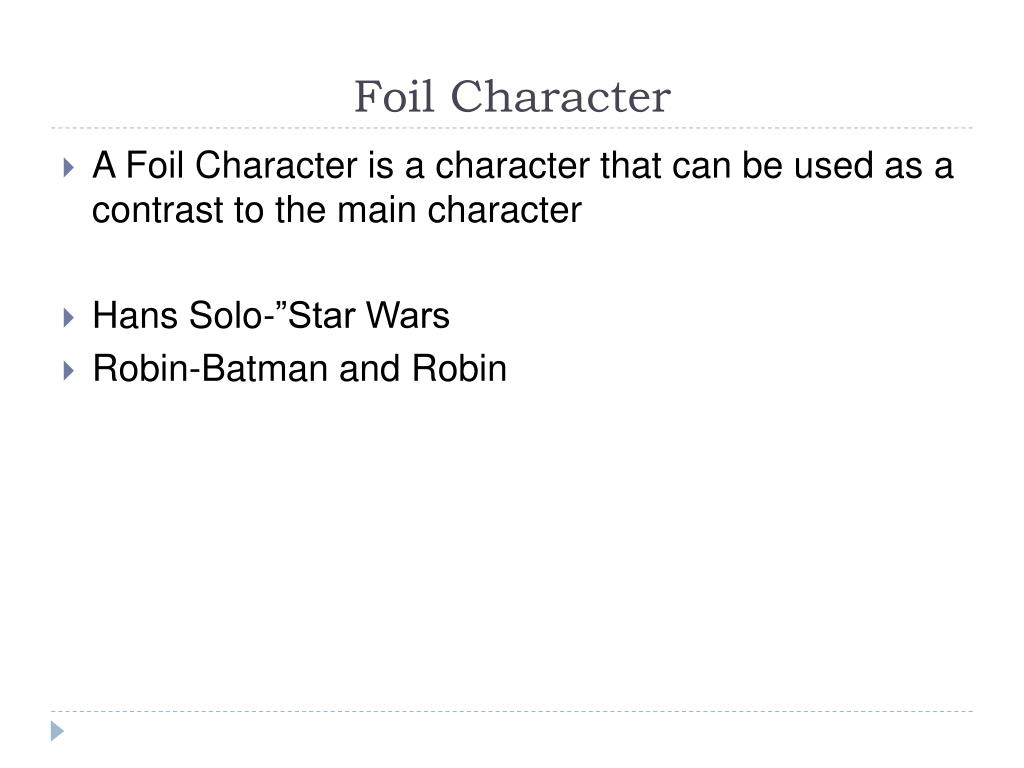Image resolution: width=1024 pixels, height=768 pixels.
Task: Select the word "Foil" in the slide title
Action: pos(394,97)
